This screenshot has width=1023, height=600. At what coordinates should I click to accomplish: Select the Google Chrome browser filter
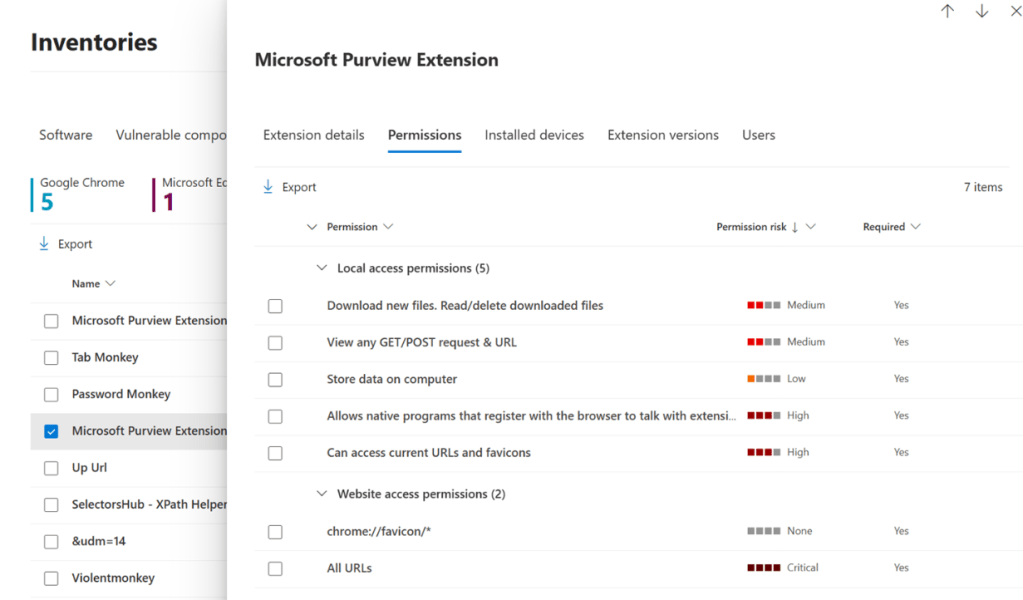point(82,194)
